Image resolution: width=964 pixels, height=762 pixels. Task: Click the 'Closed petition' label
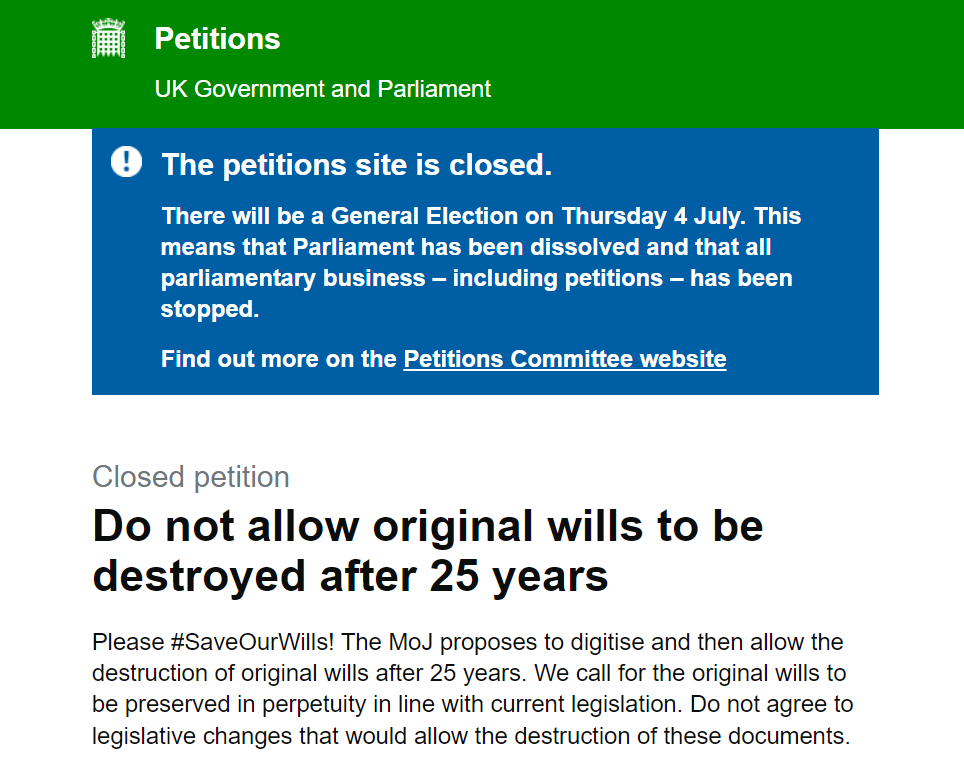(190, 477)
